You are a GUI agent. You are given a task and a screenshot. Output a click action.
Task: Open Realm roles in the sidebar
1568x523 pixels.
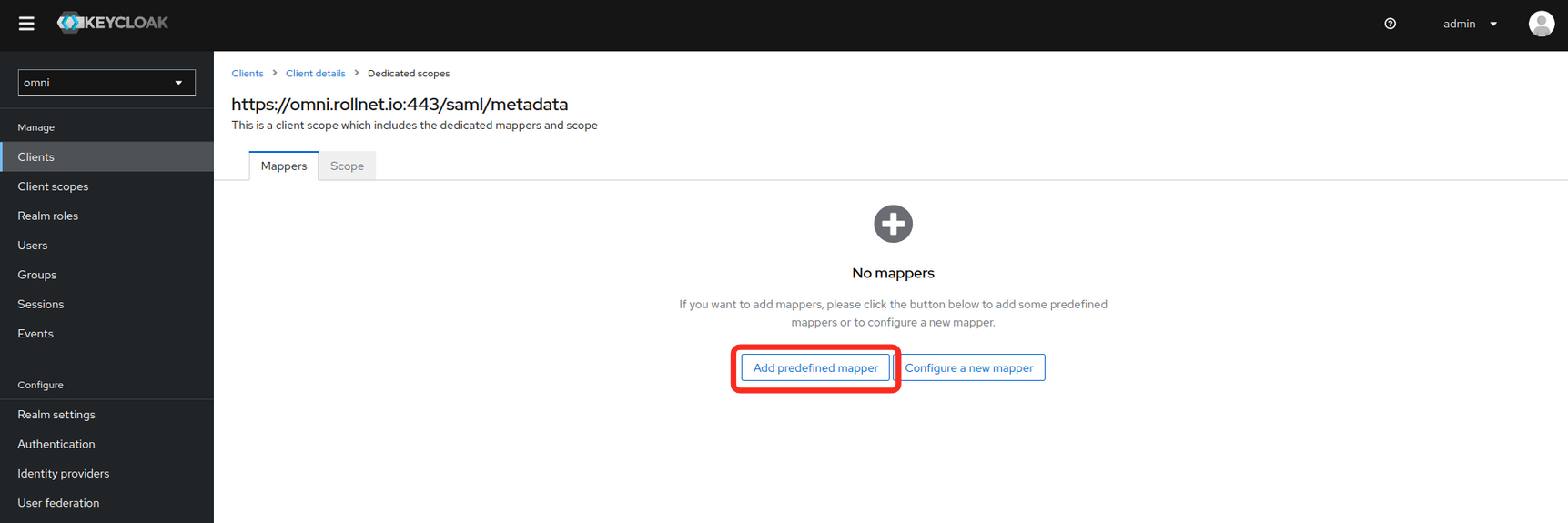[x=106, y=216]
